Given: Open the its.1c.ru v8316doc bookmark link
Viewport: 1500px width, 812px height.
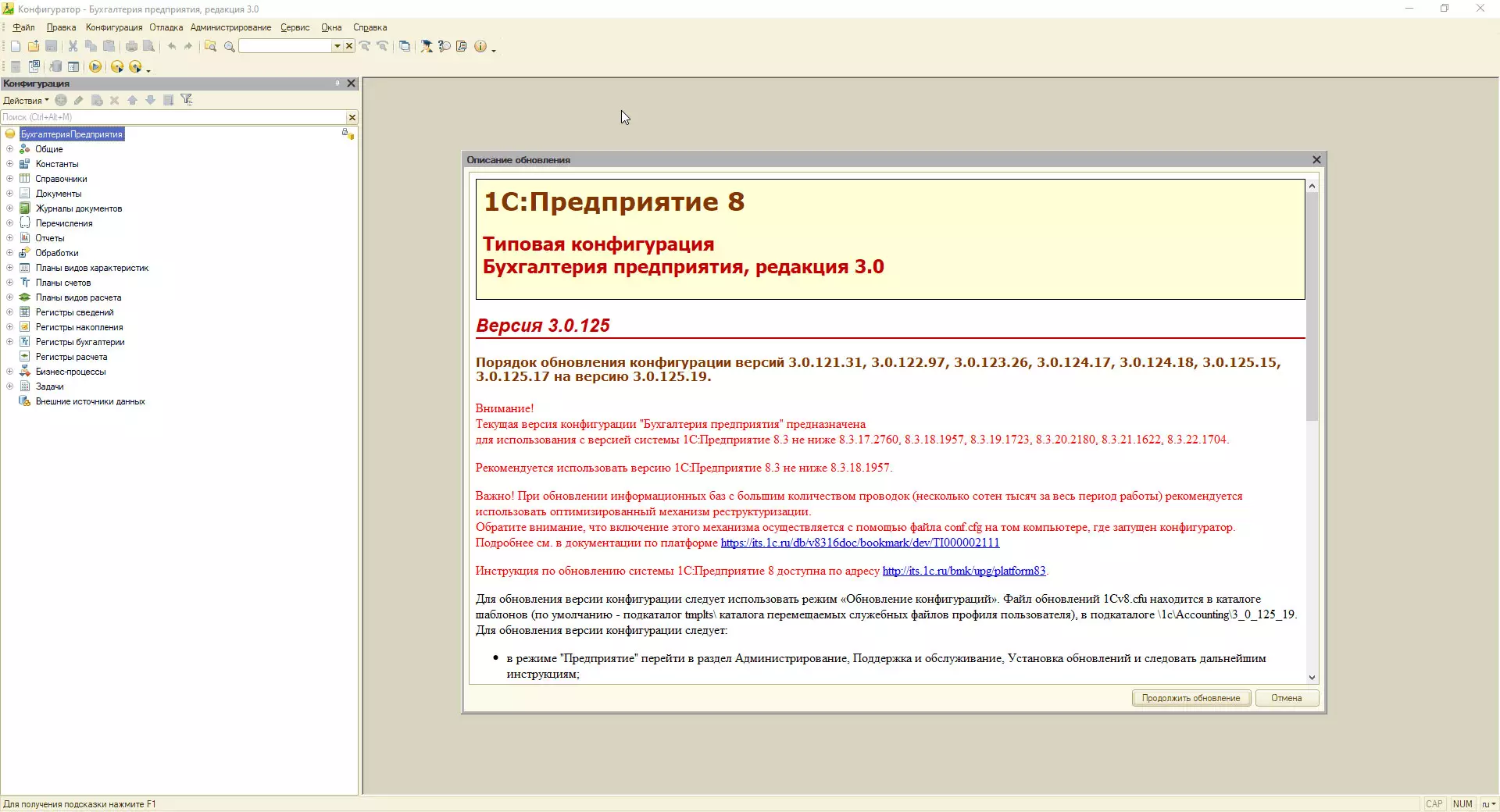Looking at the screenshot, I should pyautogui.click(x=860, y=543).
